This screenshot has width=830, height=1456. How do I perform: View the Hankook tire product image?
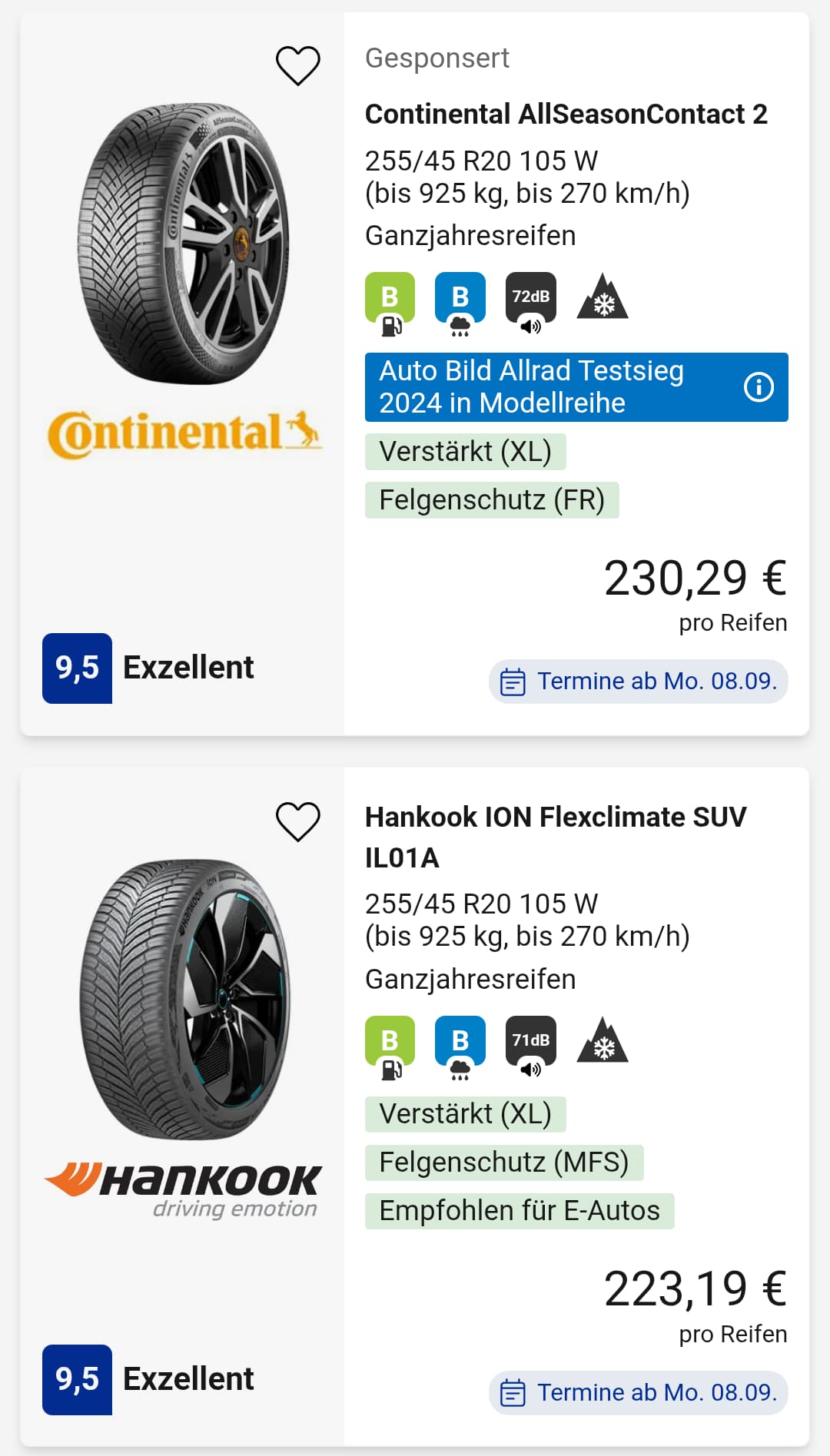[x=184, y=999]
